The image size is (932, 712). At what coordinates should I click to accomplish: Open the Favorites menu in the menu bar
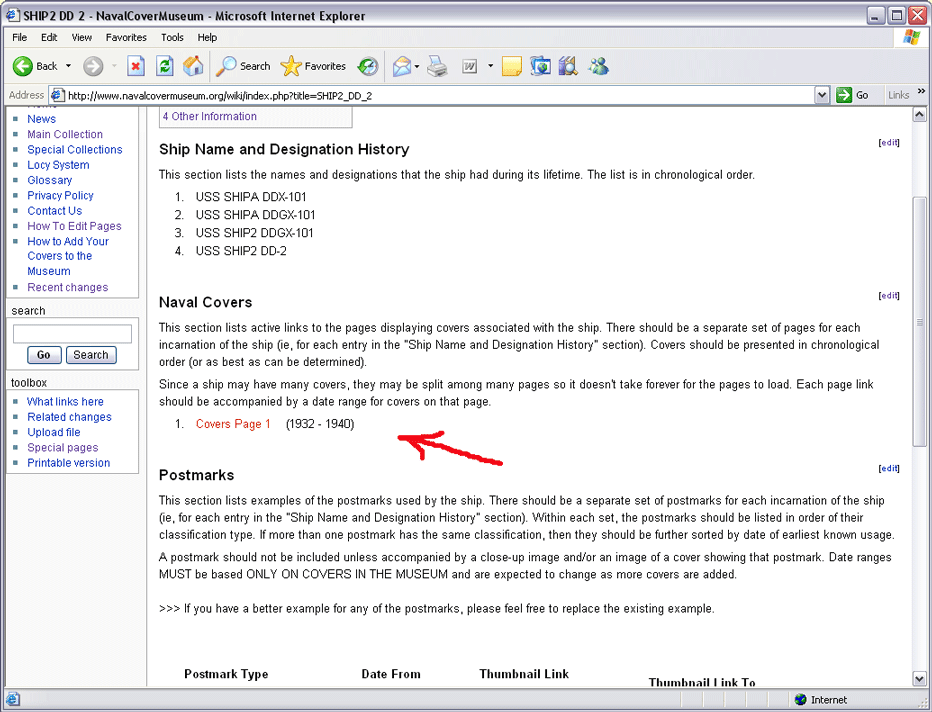pos(126,37)
